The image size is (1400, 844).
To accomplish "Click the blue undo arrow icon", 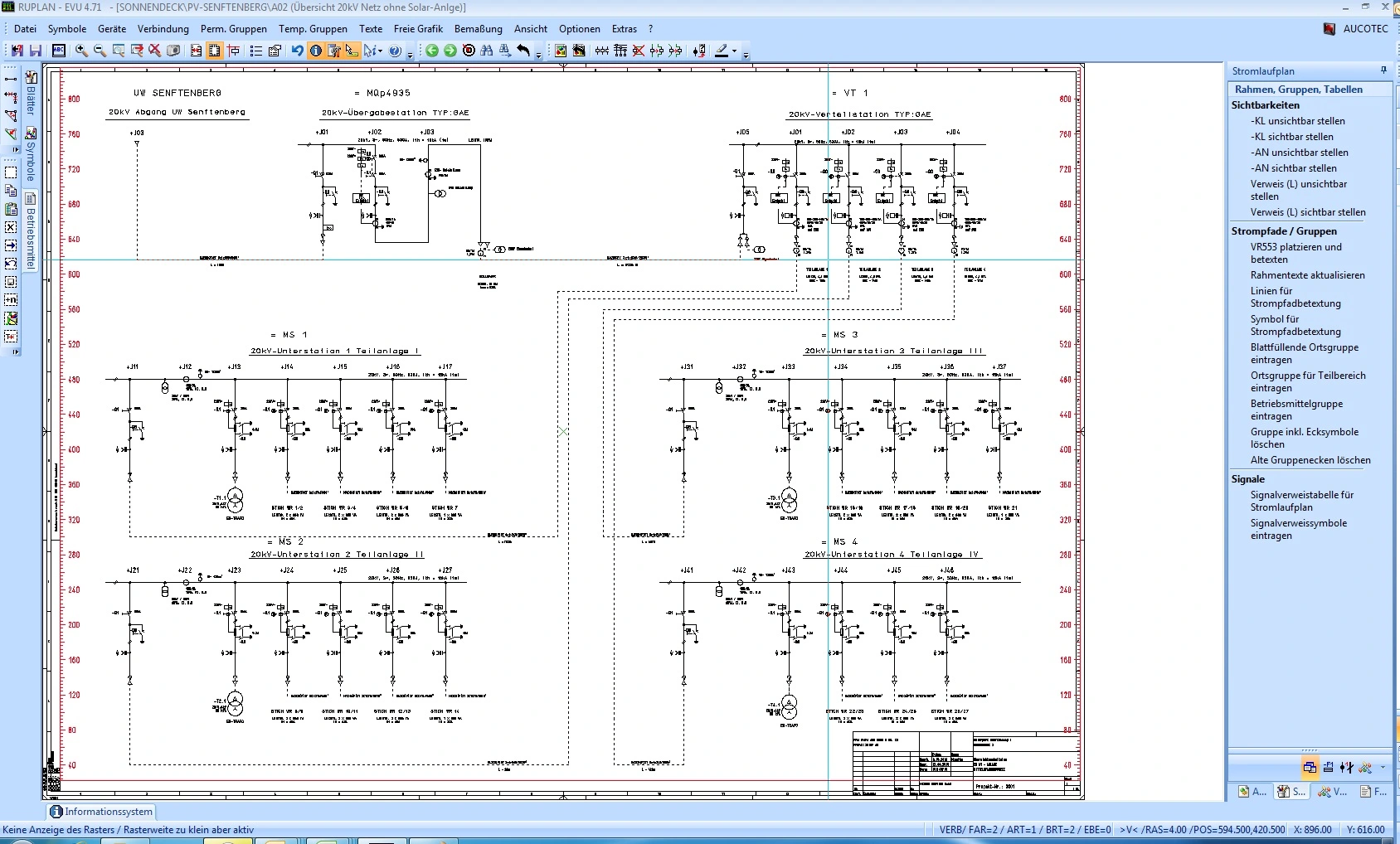I will tap(297, 51).
